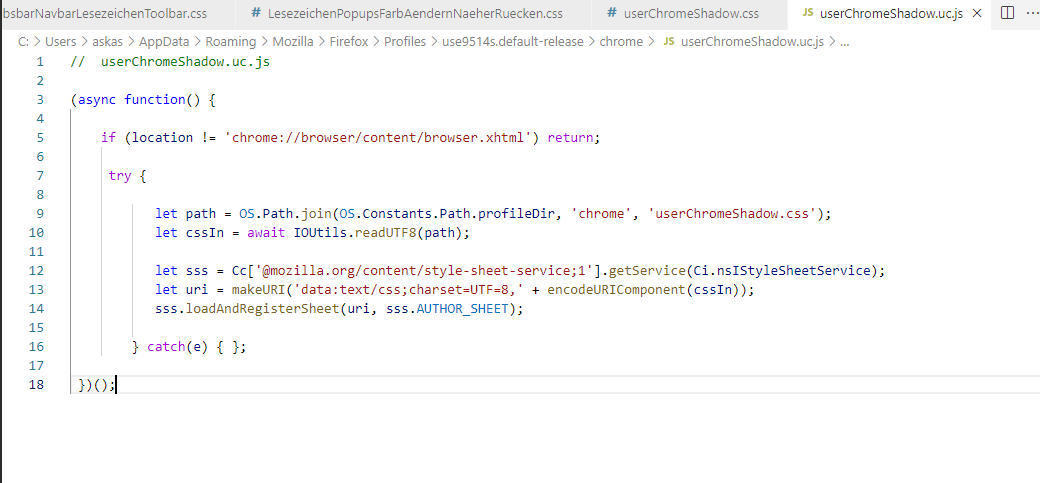
Task: Click the 'function' keyword on line 3
Action: 155,100
